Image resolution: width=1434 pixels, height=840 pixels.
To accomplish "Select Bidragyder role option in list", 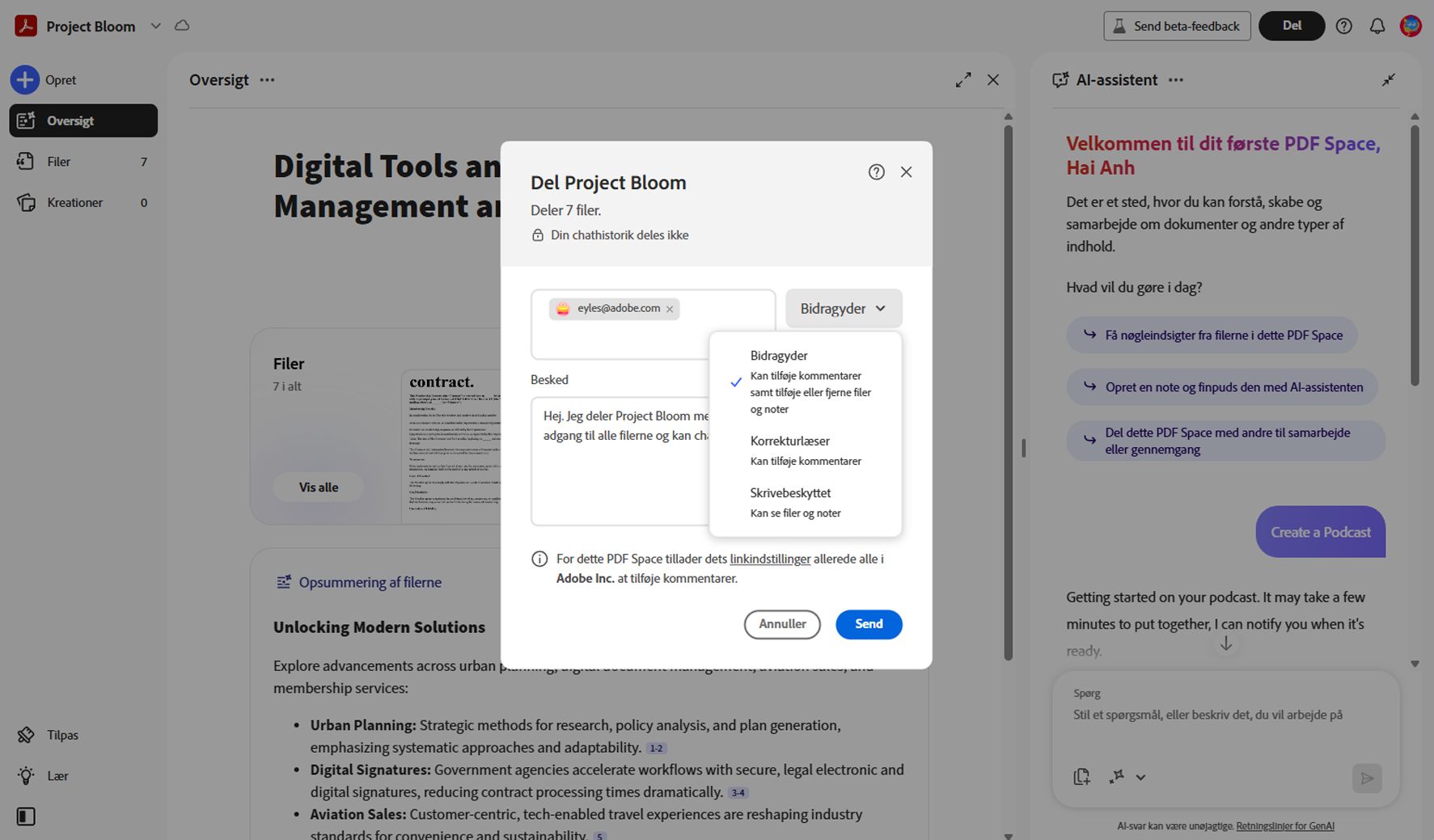I will [805, 382].
